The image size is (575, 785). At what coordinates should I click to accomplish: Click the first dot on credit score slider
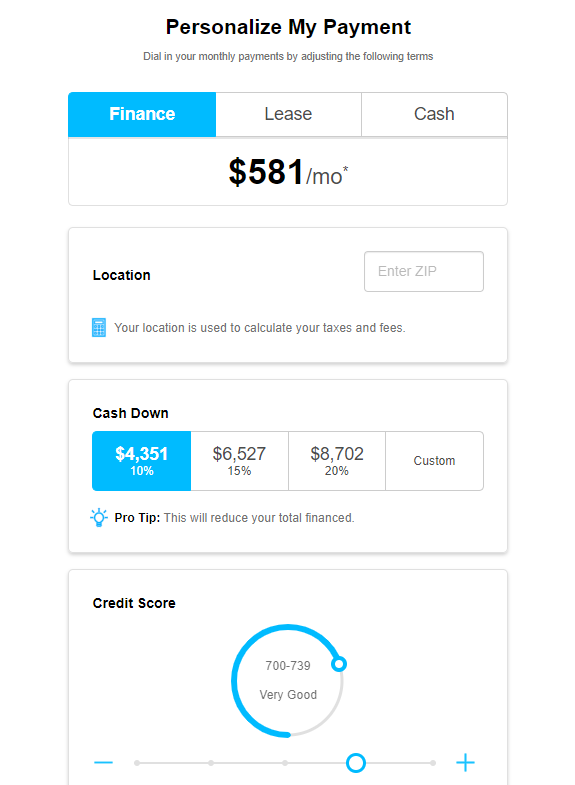tap(137, 763)
